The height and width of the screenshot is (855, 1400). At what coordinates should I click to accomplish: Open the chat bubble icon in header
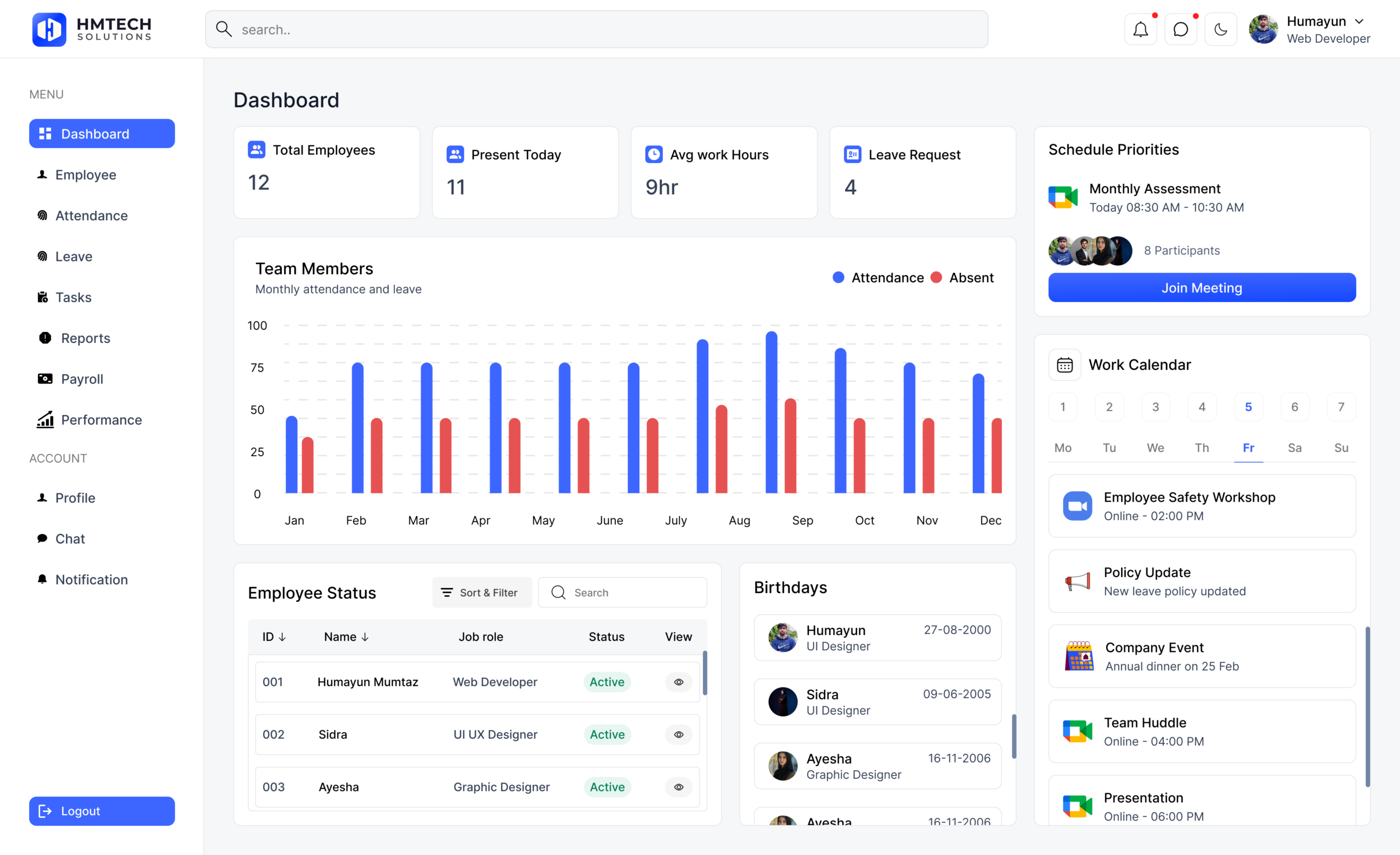pos(1180,29)
